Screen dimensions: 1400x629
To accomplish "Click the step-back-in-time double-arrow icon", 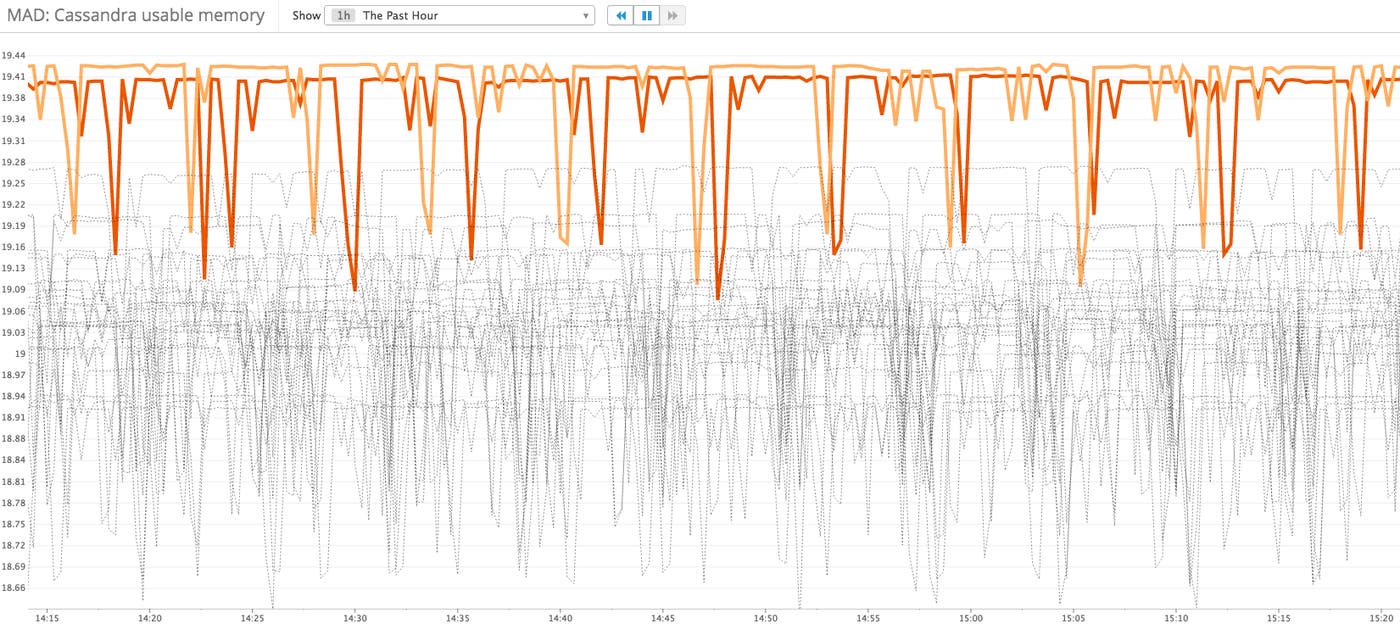I will pyautogui.click(x=621, y=15).
